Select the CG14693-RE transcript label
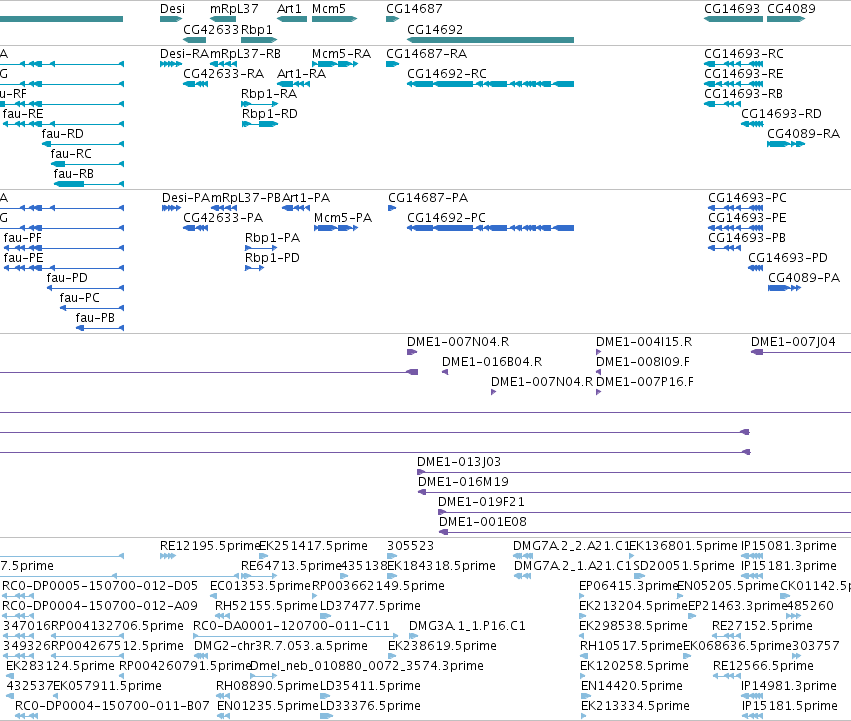This screenshot has width=851, height=721. click(x=744, y=74)
